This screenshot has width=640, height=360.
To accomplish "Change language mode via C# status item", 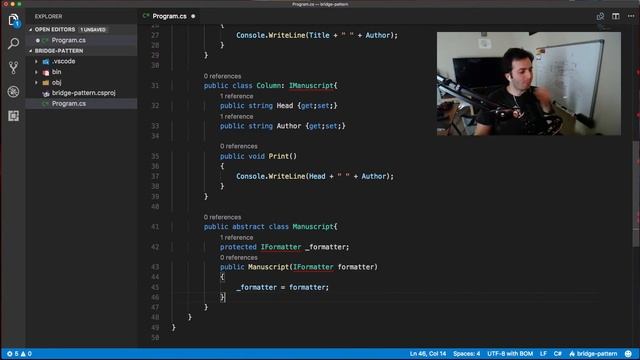I will coord(558,354).
